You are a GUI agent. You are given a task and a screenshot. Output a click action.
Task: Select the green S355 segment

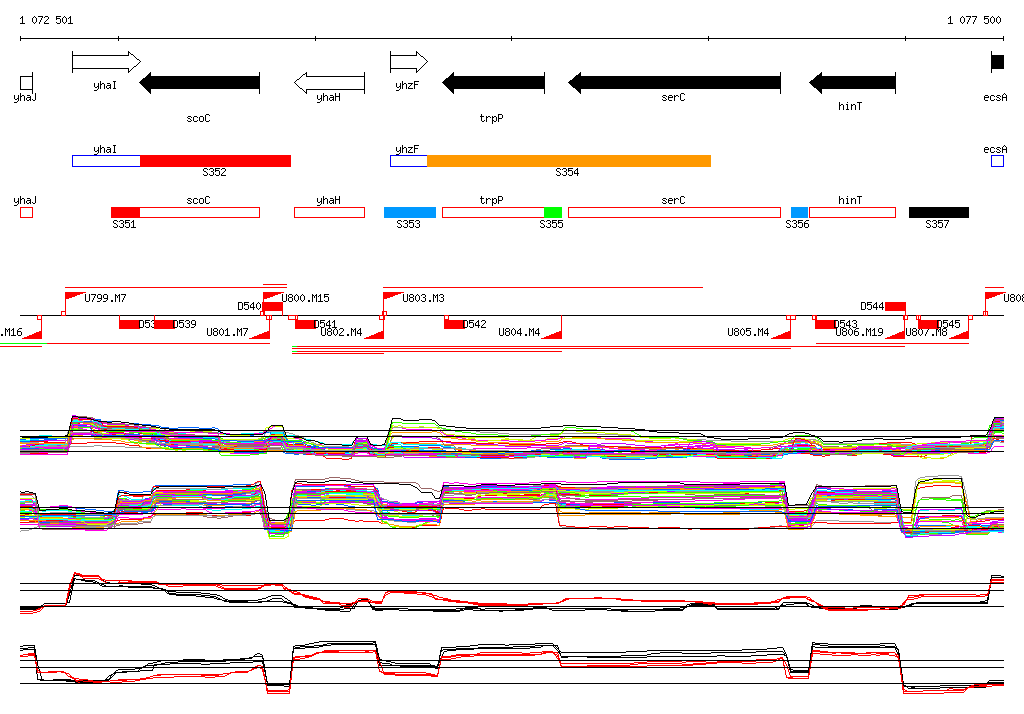552,212
